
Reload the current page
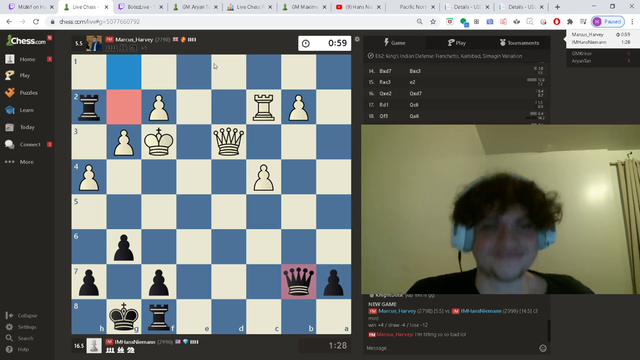(x=36, y=22)
